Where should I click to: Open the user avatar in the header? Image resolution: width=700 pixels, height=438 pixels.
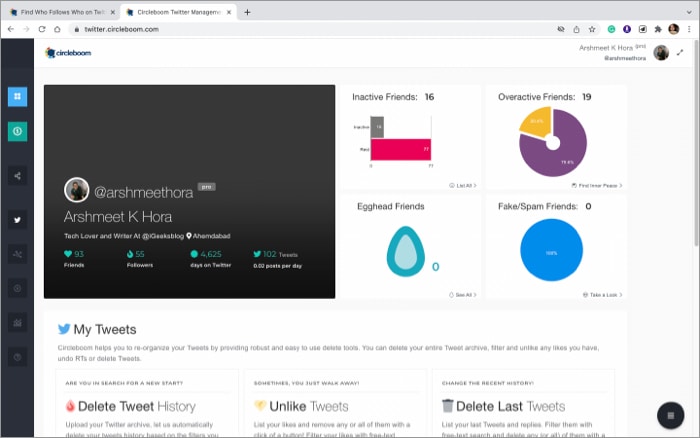pyautogui.click(x=661, y=53)
